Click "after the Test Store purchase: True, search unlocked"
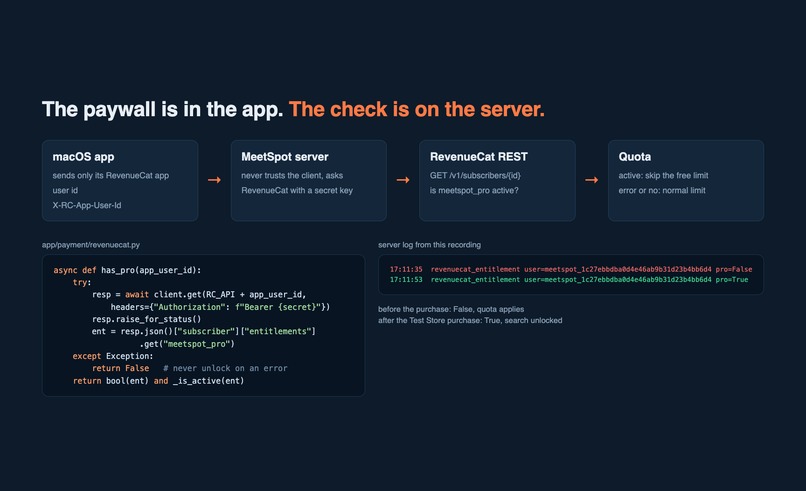 470,320
